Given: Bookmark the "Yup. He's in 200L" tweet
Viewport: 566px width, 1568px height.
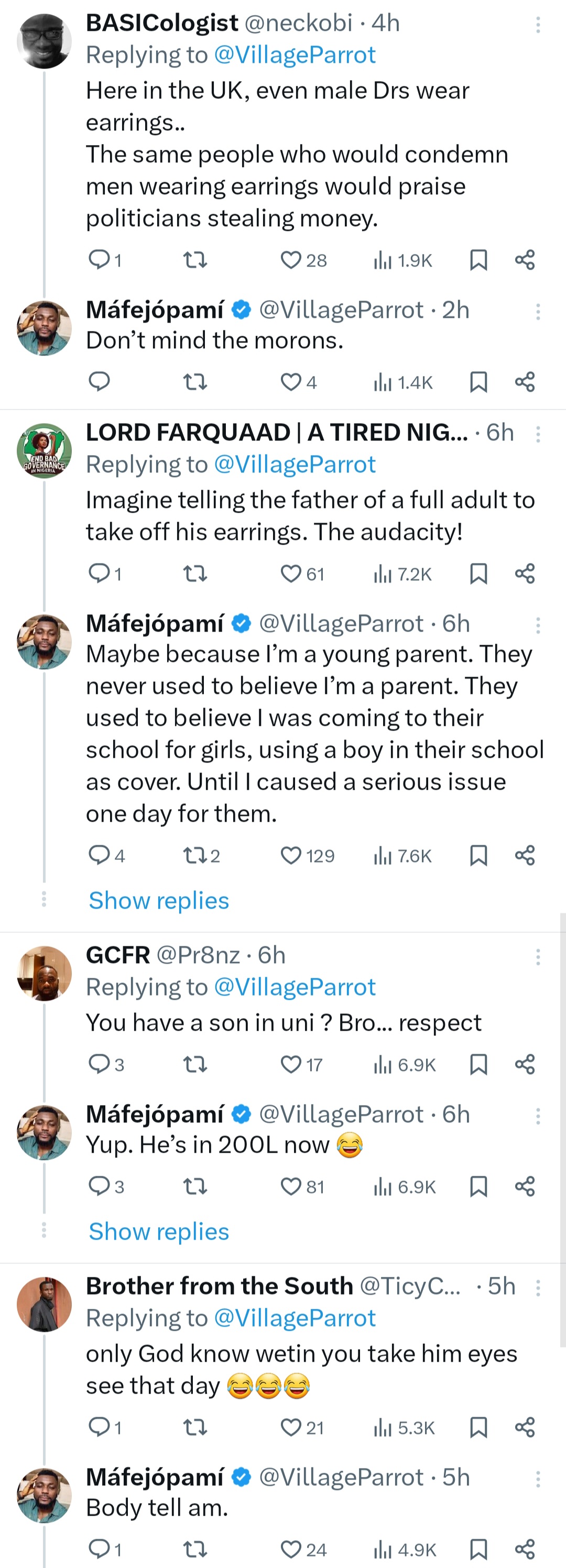Looking at the screenshot, I should pyautogui.click(x=478, y=1186).
